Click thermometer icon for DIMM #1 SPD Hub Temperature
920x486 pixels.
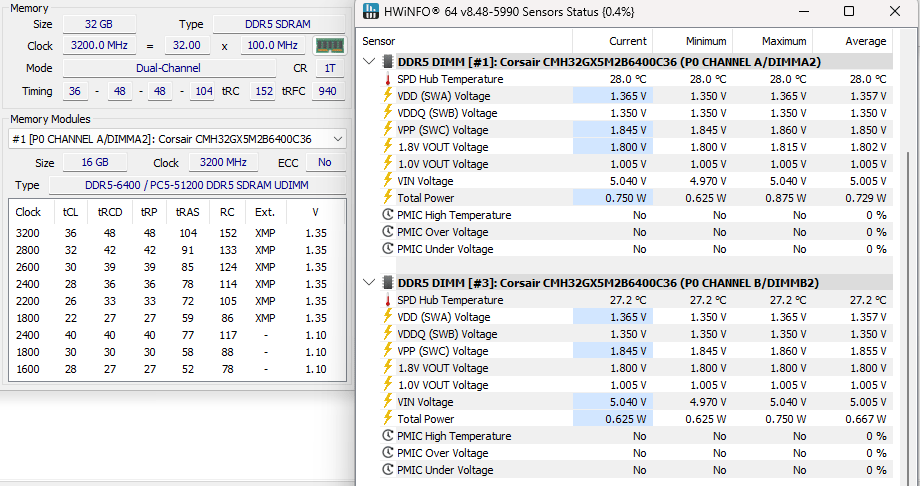pos(388,79)
